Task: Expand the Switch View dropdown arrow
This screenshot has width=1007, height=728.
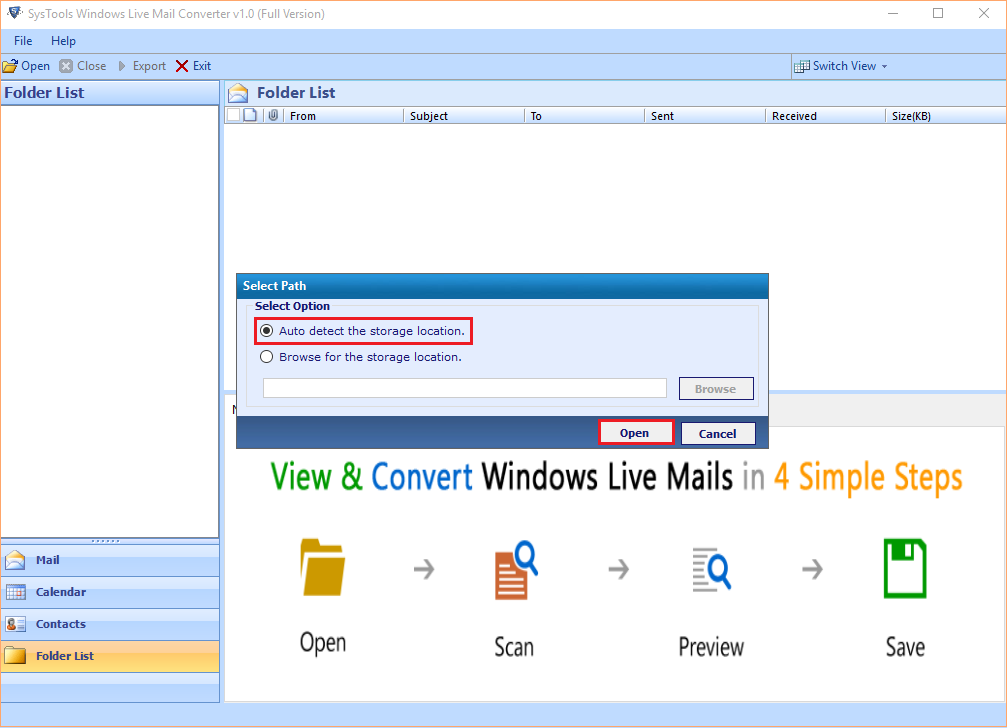Action: pyautogui.click(x=884, y=66)
